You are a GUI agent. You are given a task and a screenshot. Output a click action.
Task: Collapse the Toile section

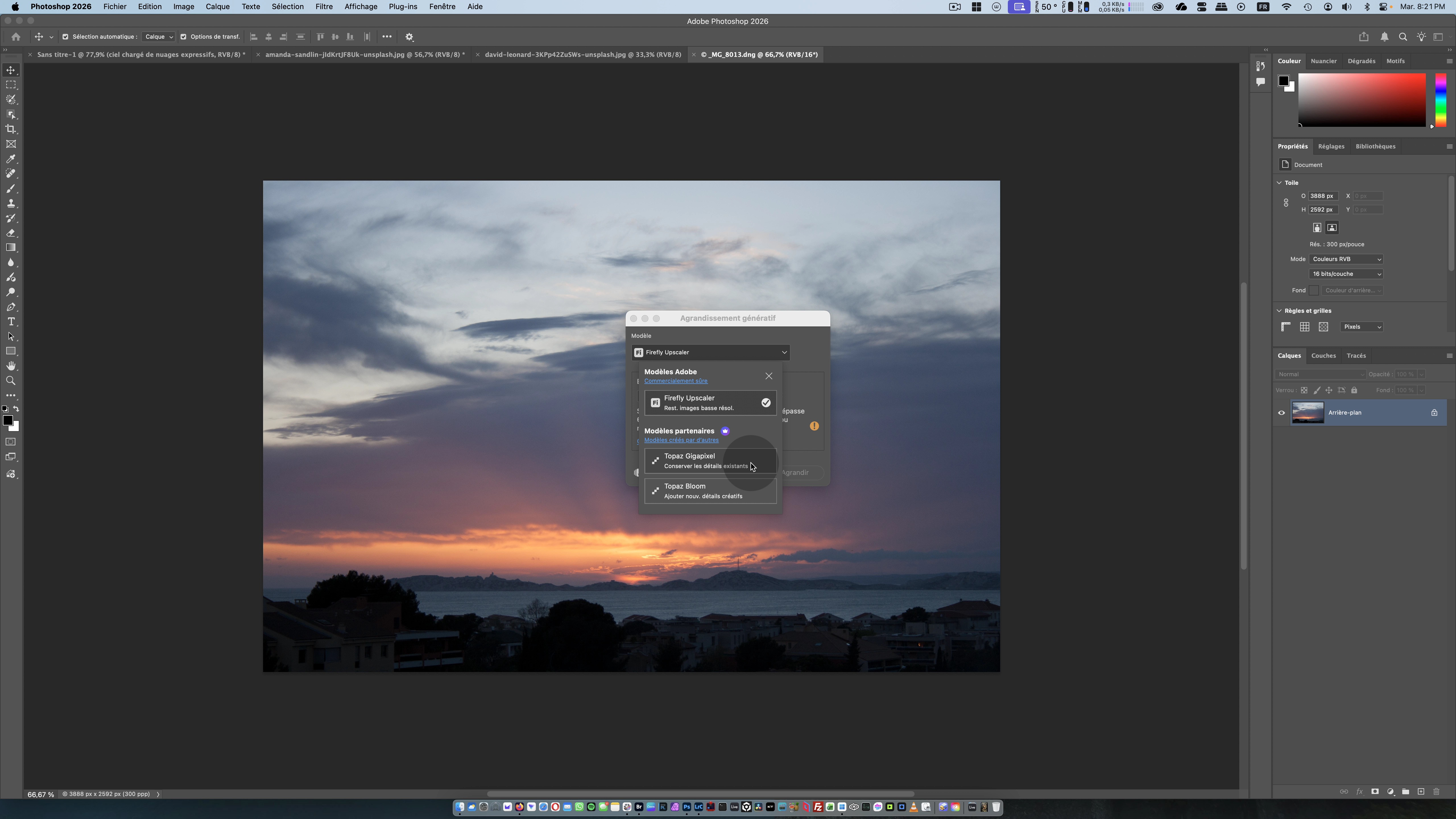[1279, 183]
